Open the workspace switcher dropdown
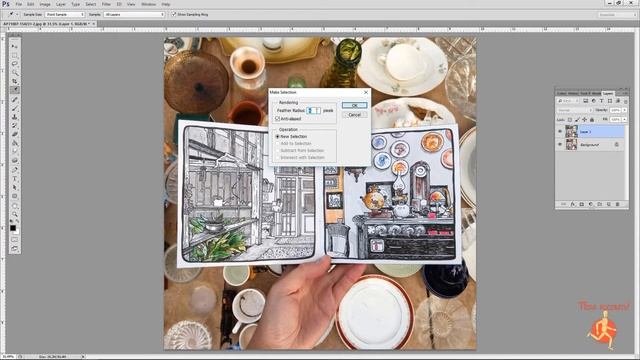 pyautogui.click(x=617, y=15)
